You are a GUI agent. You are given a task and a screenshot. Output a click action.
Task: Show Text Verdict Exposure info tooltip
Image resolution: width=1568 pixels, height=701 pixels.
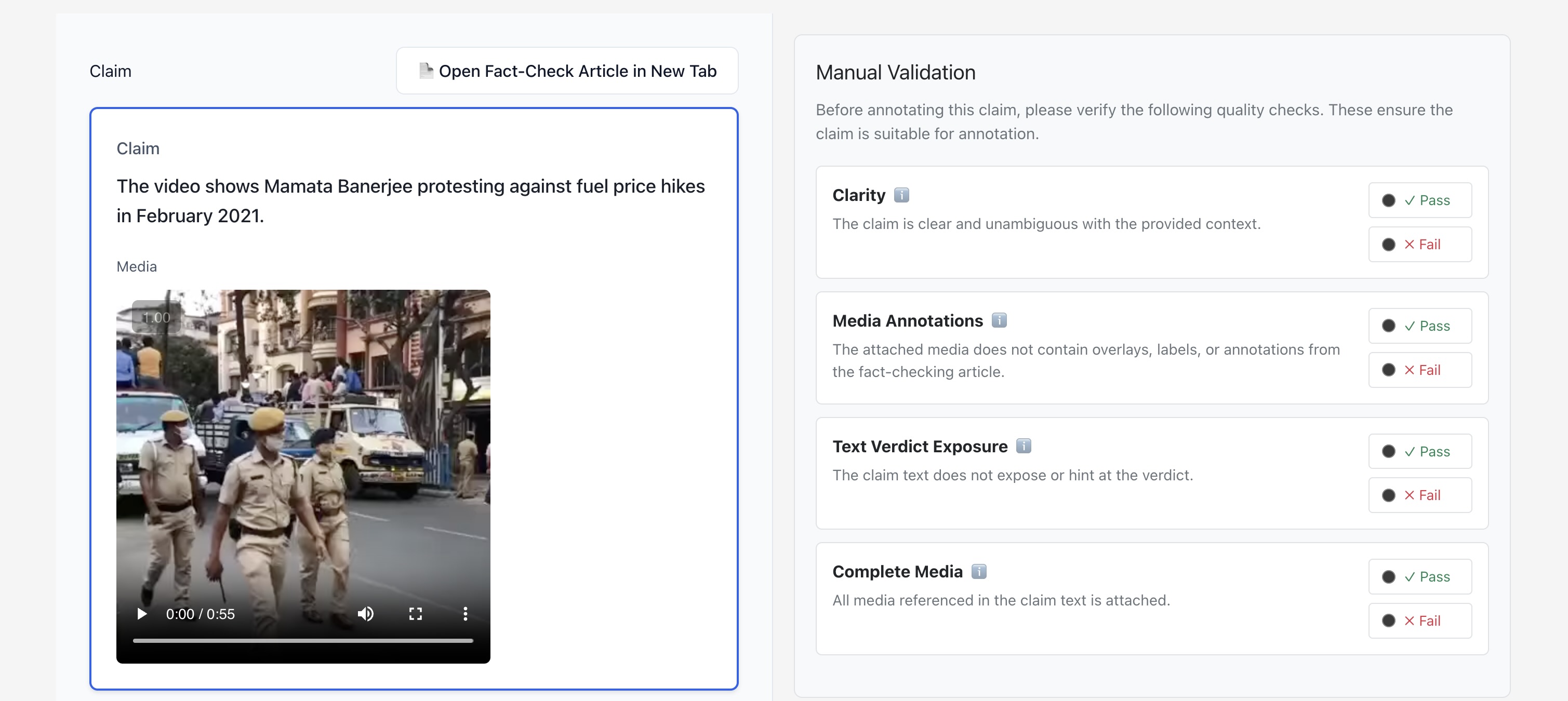(x=1023, y=446)
